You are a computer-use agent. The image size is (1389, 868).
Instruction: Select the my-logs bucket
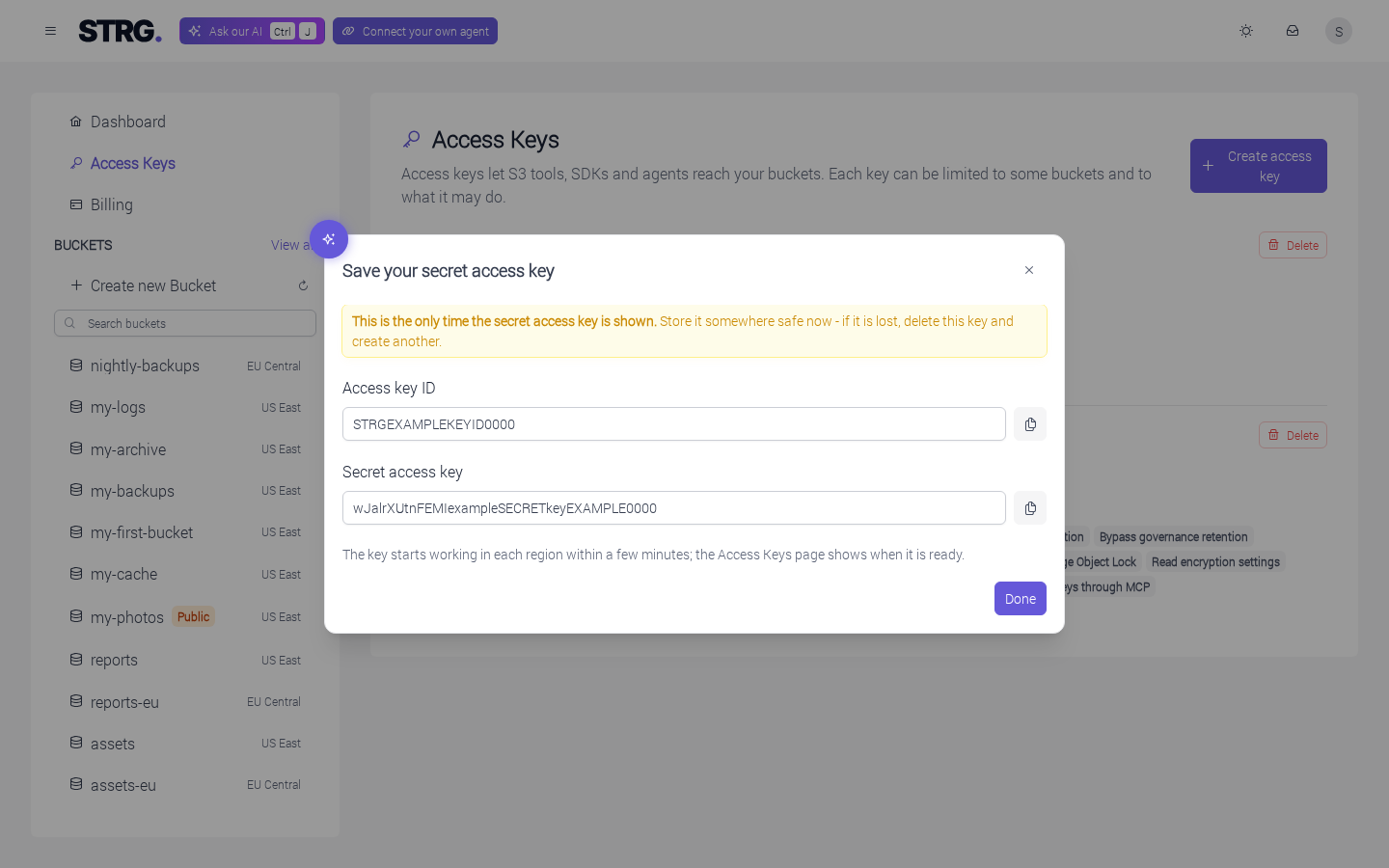(185, 407)
